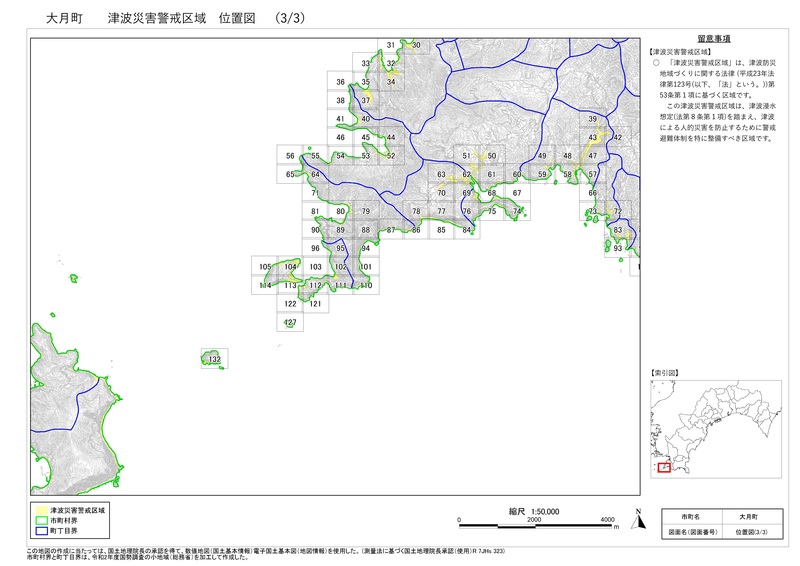Image resolution: width=800 pixels, height=566 pixels.
Task: Select map grid cell number 30
Action: (416, 45)
